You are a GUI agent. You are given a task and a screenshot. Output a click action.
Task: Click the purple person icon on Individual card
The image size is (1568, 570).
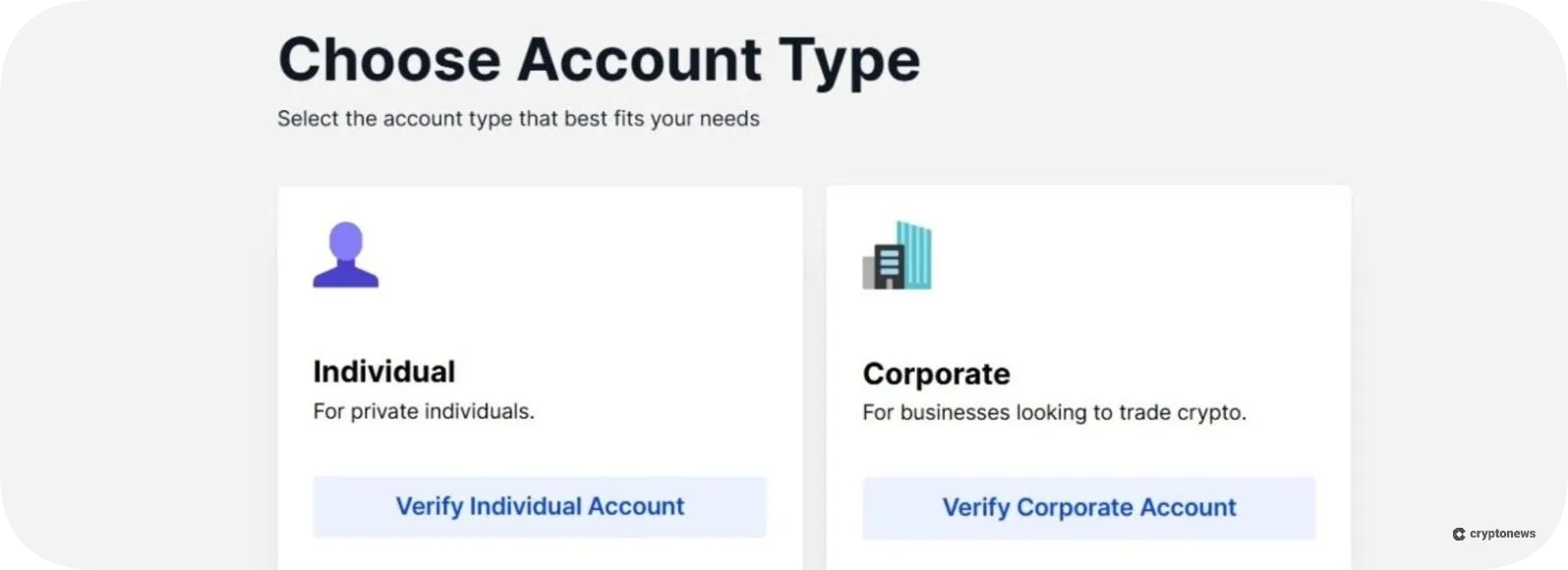(x=346, y=256)
